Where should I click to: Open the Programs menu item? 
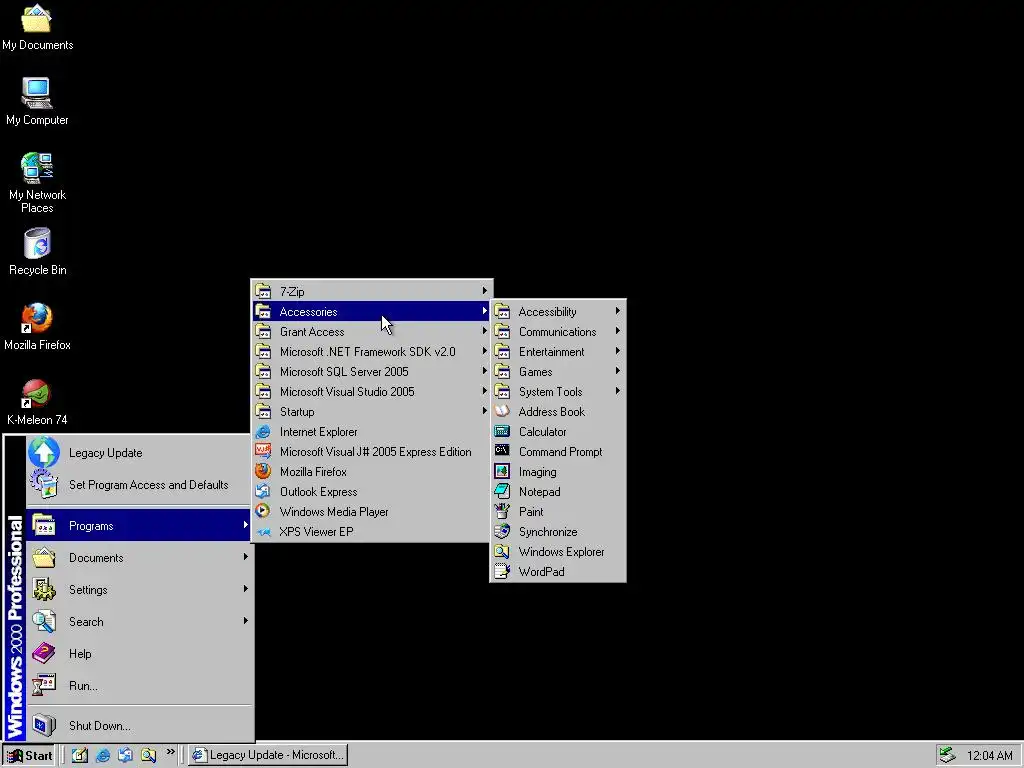click(x=139, y=526)
